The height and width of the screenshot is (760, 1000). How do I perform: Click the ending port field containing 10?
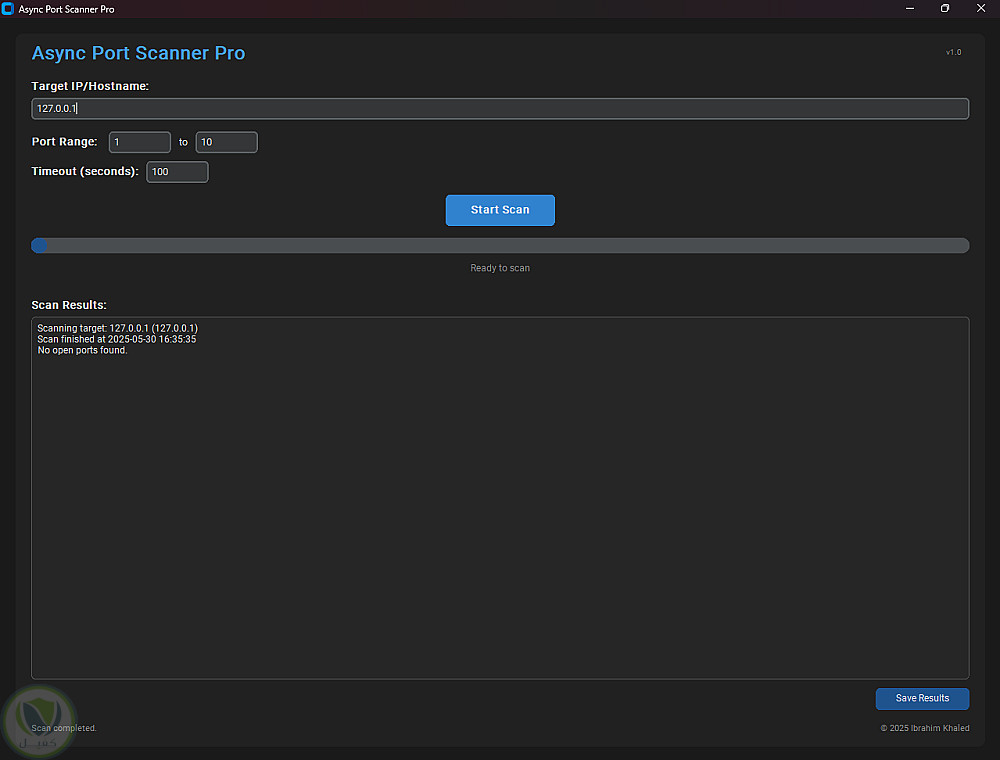pos(226,142)
